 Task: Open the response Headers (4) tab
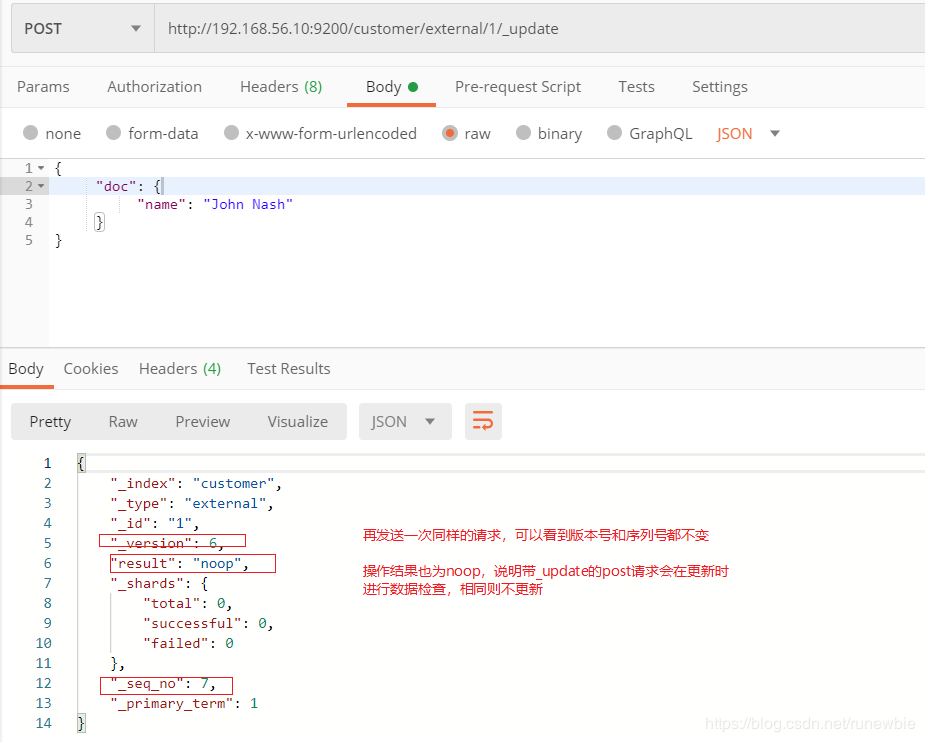pyautogui.click(x=180, y=369)
